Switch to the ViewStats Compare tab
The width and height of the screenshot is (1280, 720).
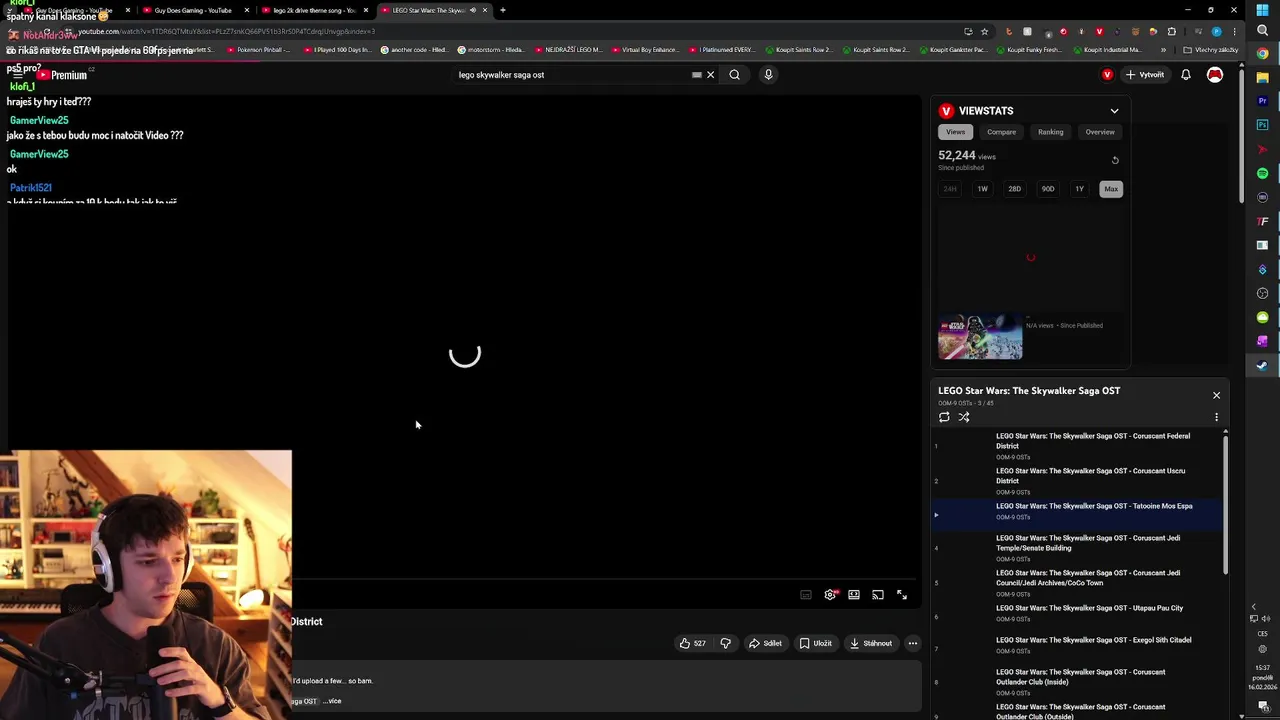point(1001,132)
